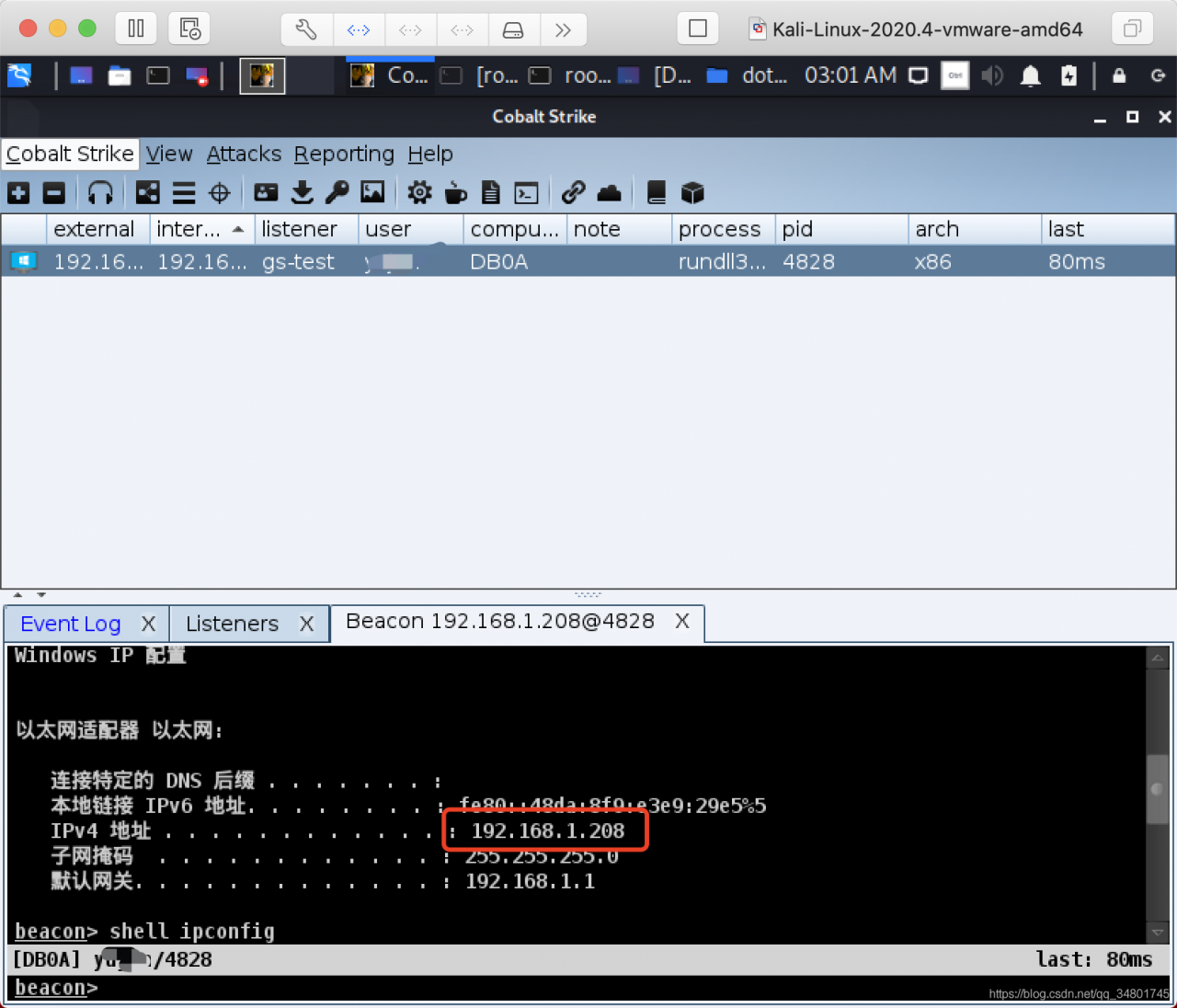The width and height of the screenshot is (1177, 1008).
Task: Switch to session table view icon
Action: 184,192
